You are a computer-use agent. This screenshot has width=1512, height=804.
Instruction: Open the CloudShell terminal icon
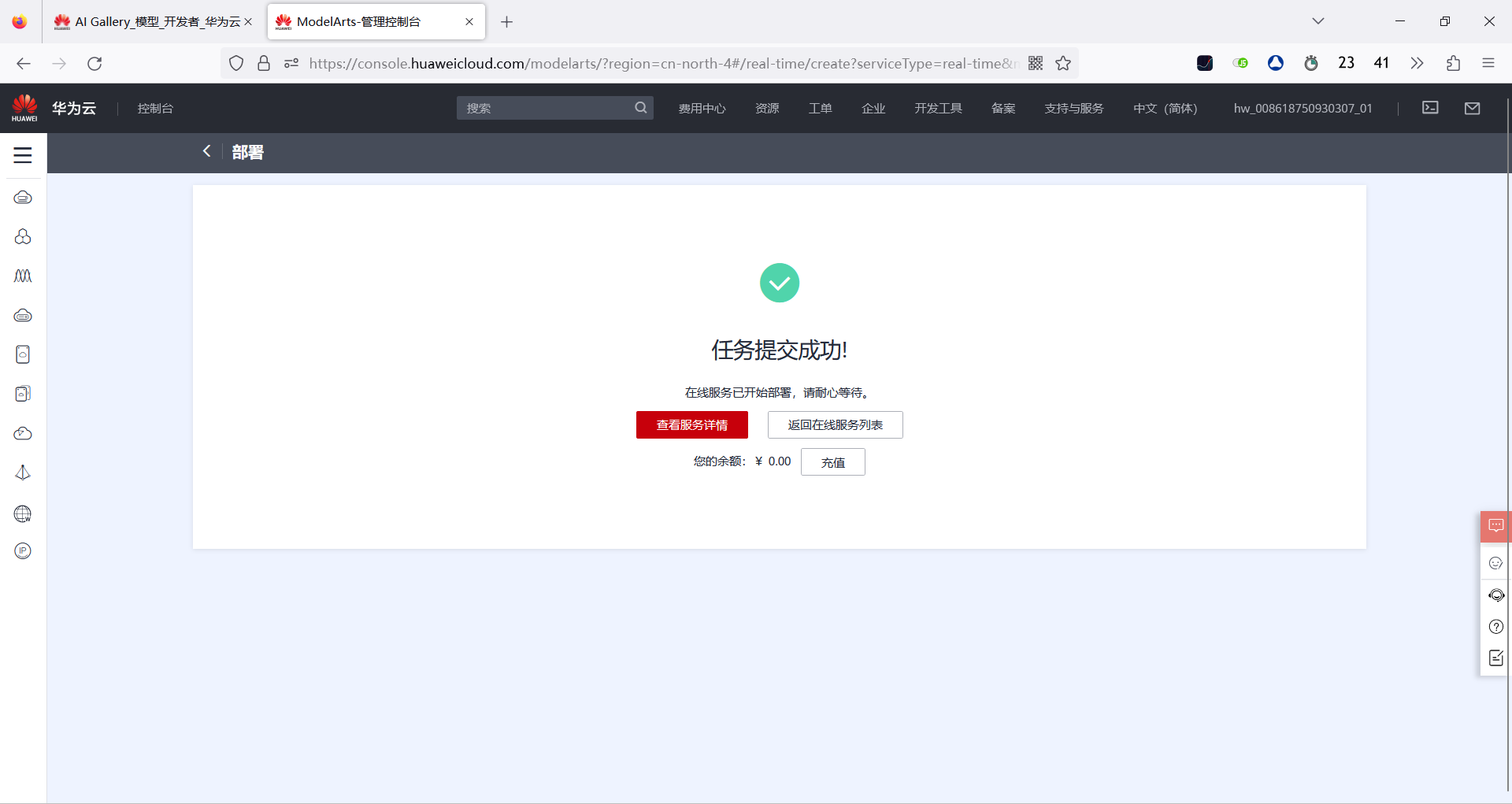click(x=1430, y=108)
